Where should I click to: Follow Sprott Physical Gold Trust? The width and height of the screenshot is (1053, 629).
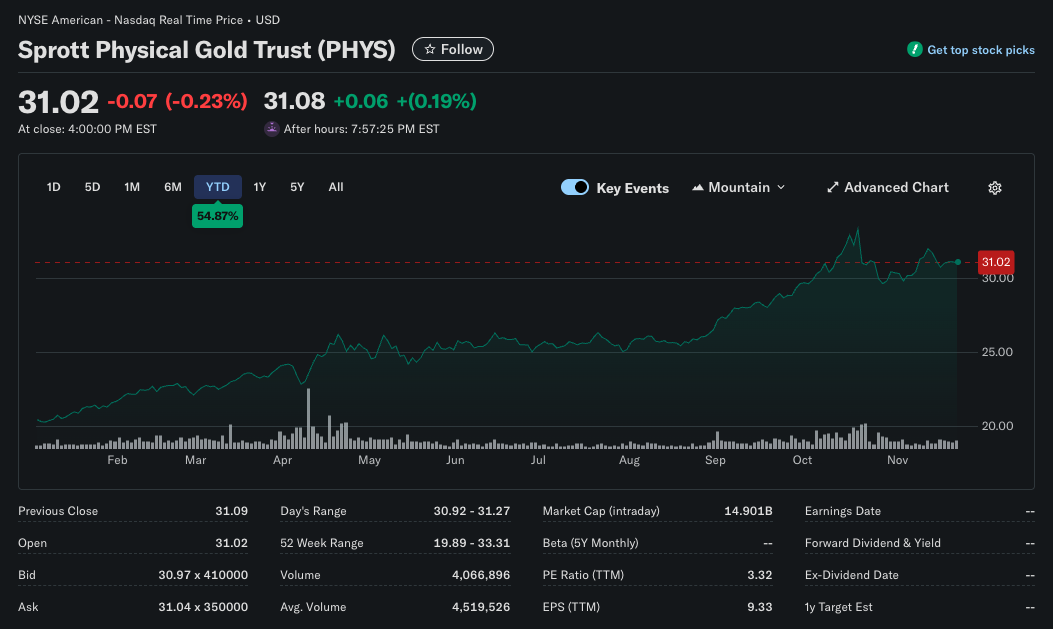(453, 49)
